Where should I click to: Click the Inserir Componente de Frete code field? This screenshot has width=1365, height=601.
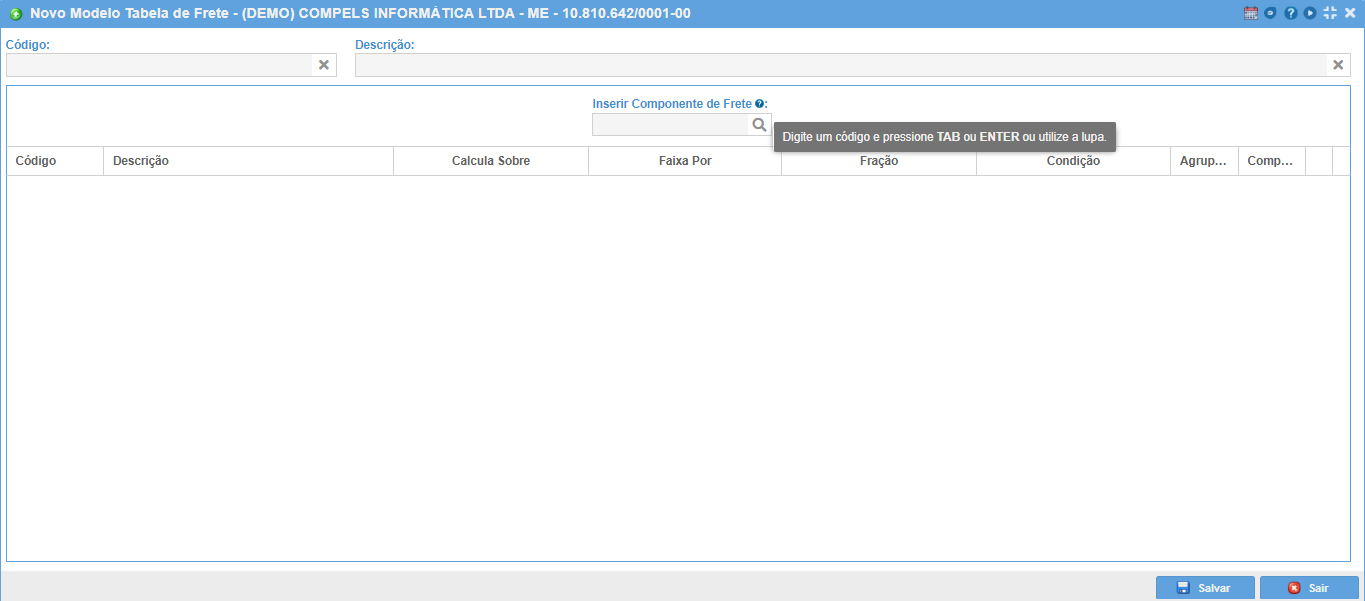(671, 125)
